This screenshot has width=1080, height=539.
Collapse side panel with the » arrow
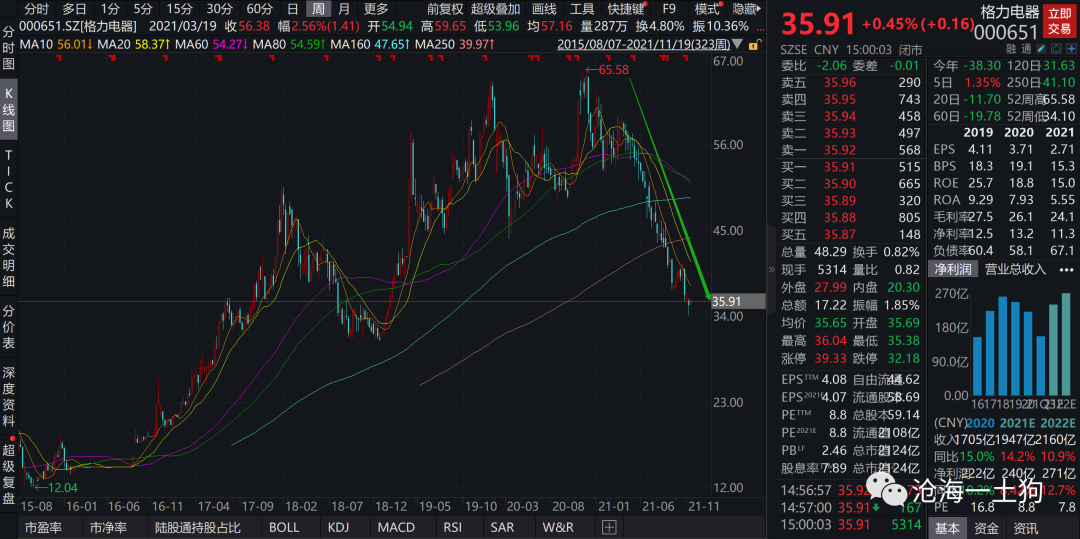click(771, 271)
